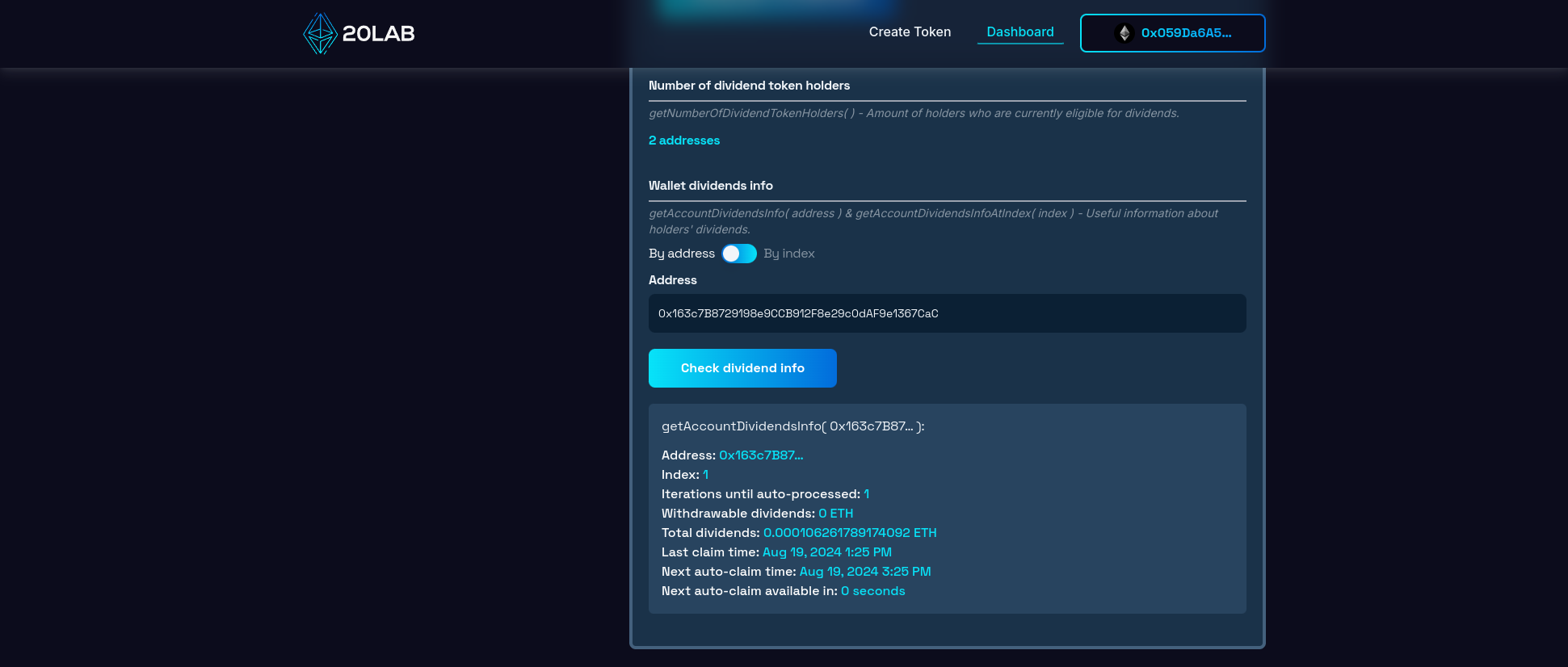1568x667 pixels.
Task: Click the Address value 0x163c7B87... in results
Action: click(761, 455)
